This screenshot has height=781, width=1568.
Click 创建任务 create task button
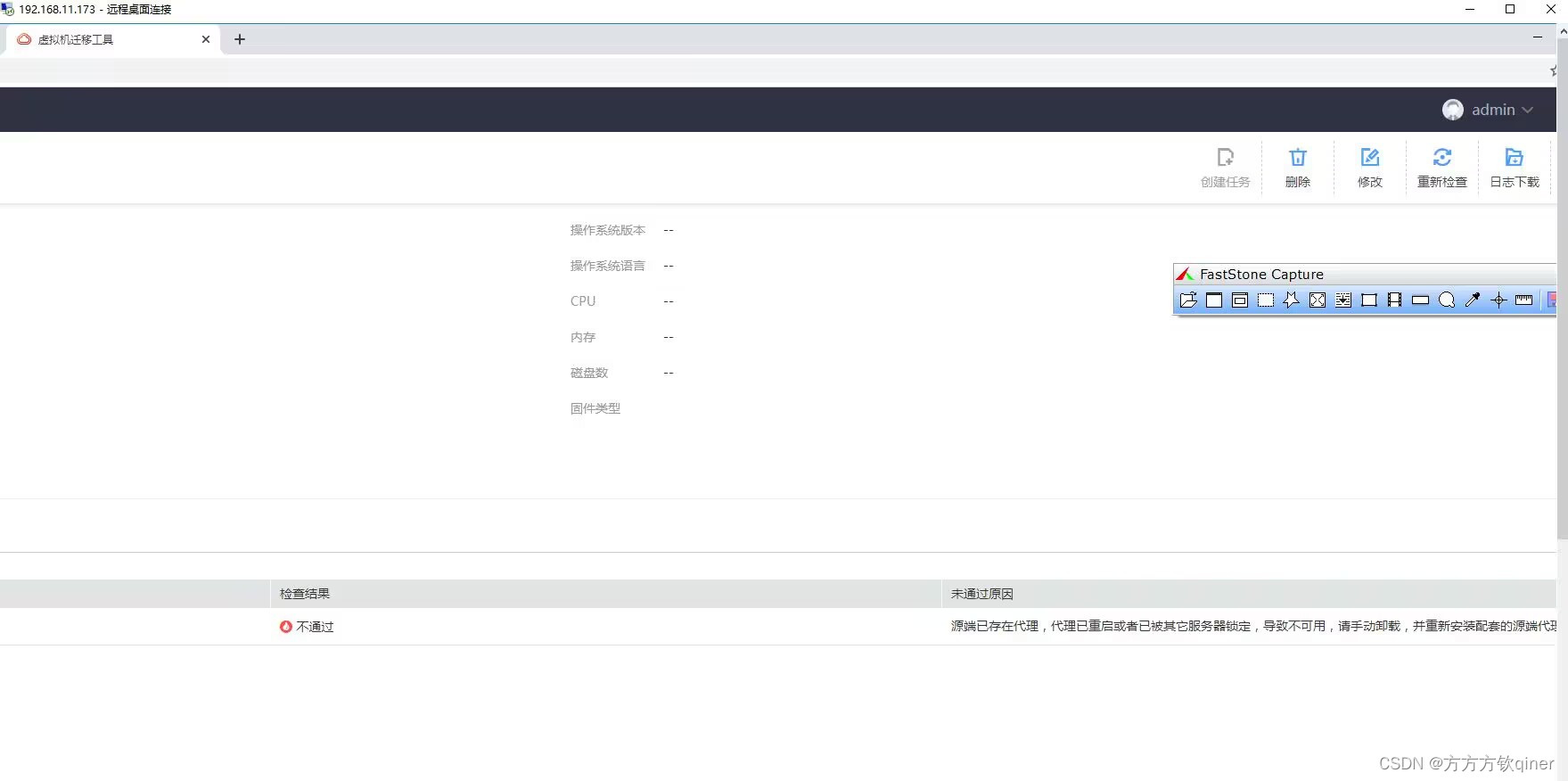point(1226,168)
